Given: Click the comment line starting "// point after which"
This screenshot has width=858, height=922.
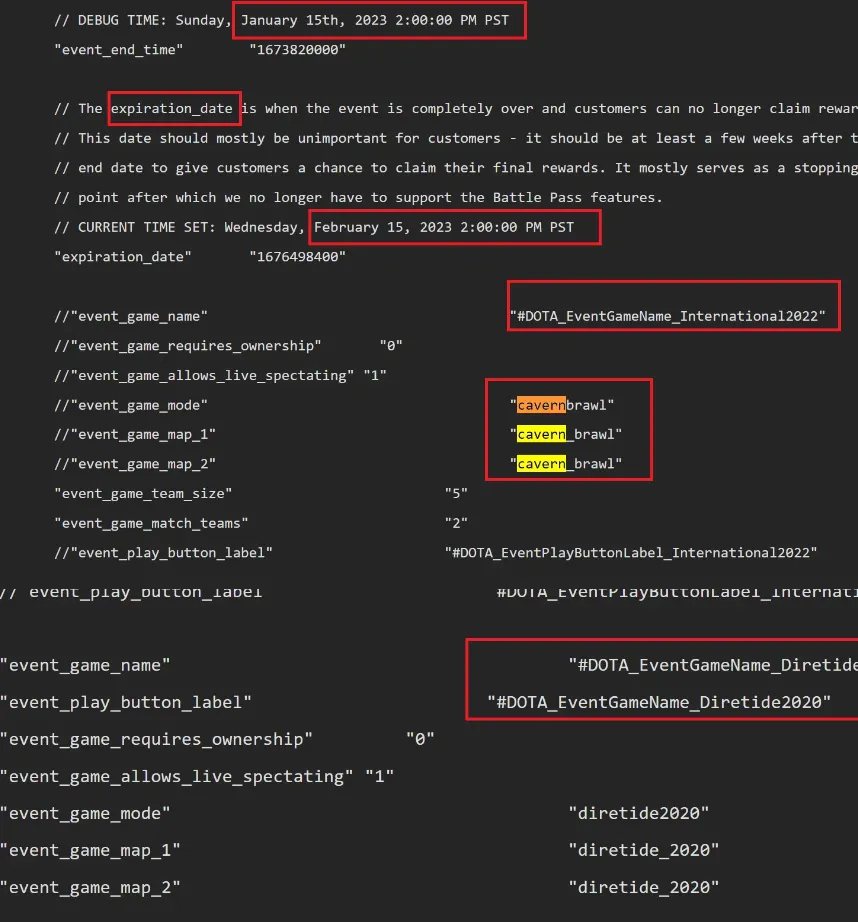Looking at the screenshot, I should click(x=358, y=198).
